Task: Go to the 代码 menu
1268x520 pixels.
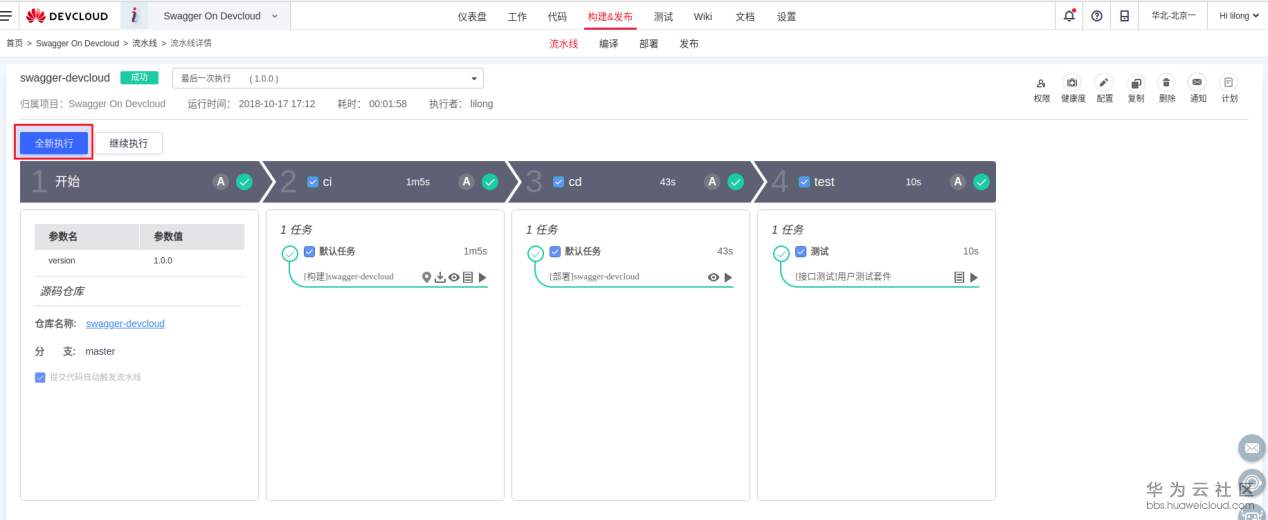Action: tap(557, 17)
